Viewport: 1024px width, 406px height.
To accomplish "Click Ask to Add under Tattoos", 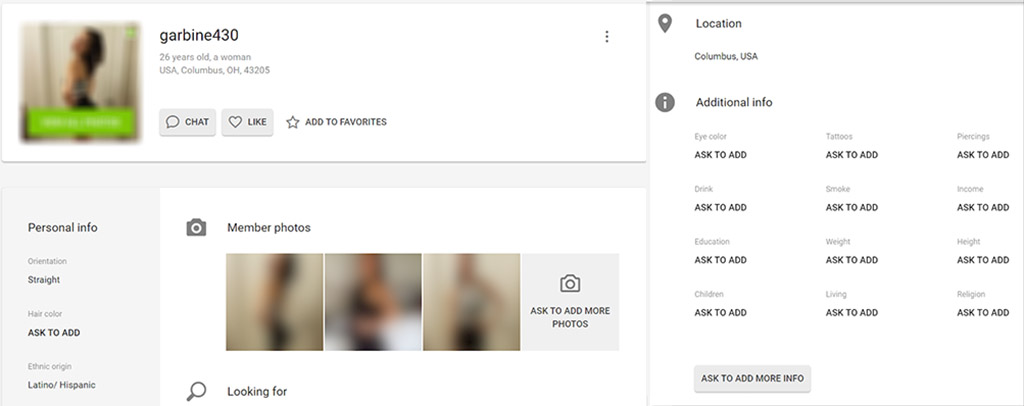I will [x=852, y=155].
